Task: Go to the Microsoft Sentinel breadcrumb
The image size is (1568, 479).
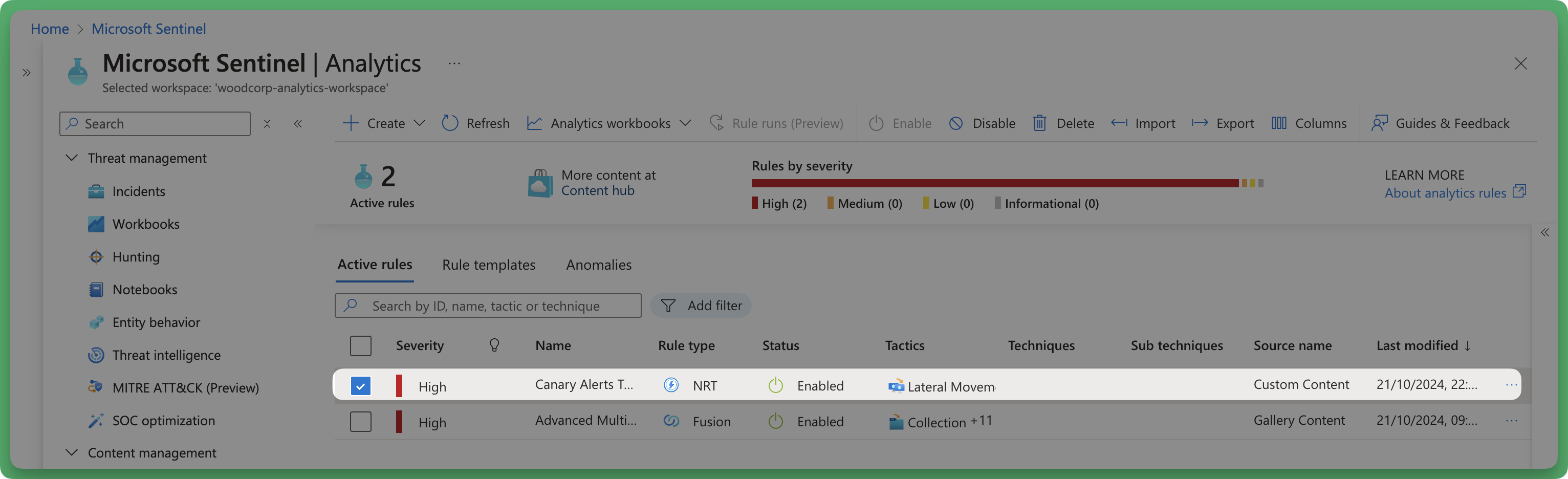Action: [148, 29]
